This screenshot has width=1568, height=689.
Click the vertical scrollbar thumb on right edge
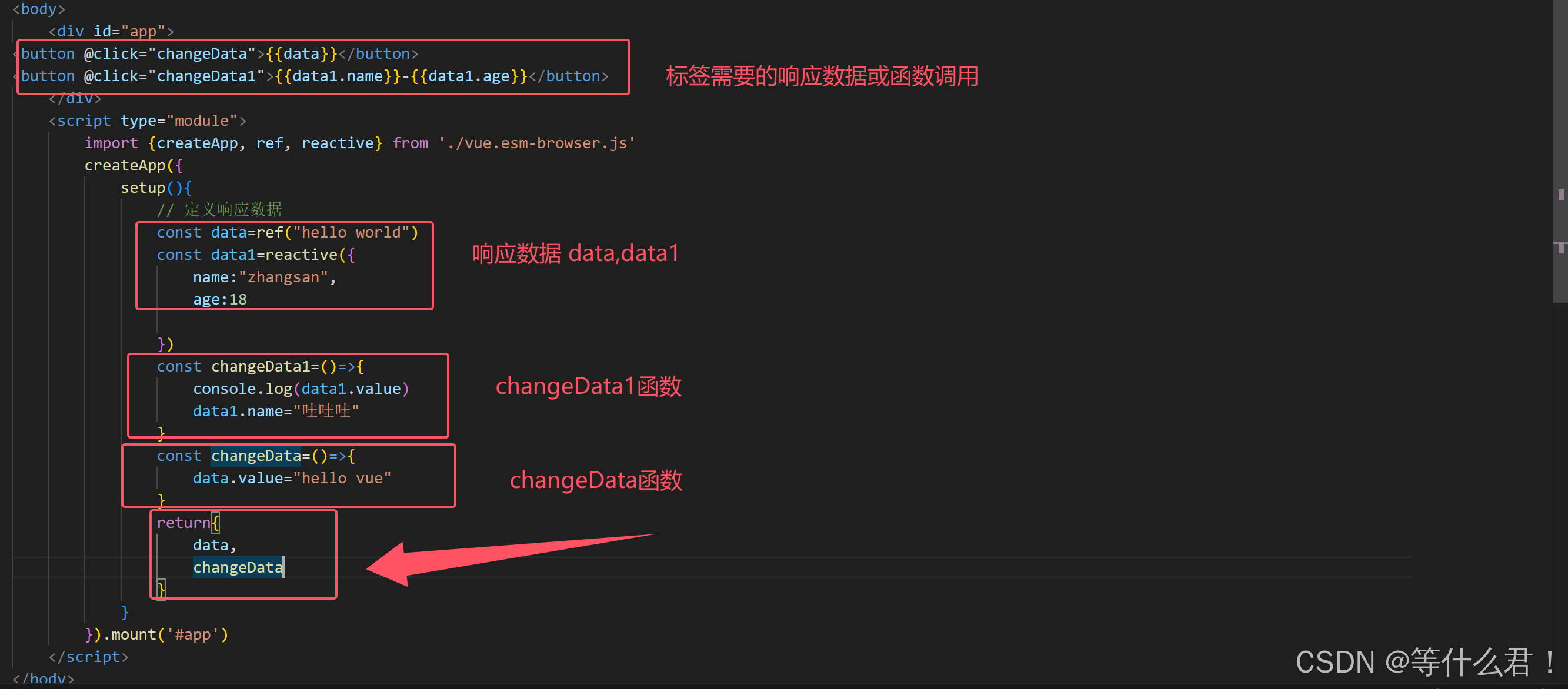pyautogui.click(x=1560, y=152)
